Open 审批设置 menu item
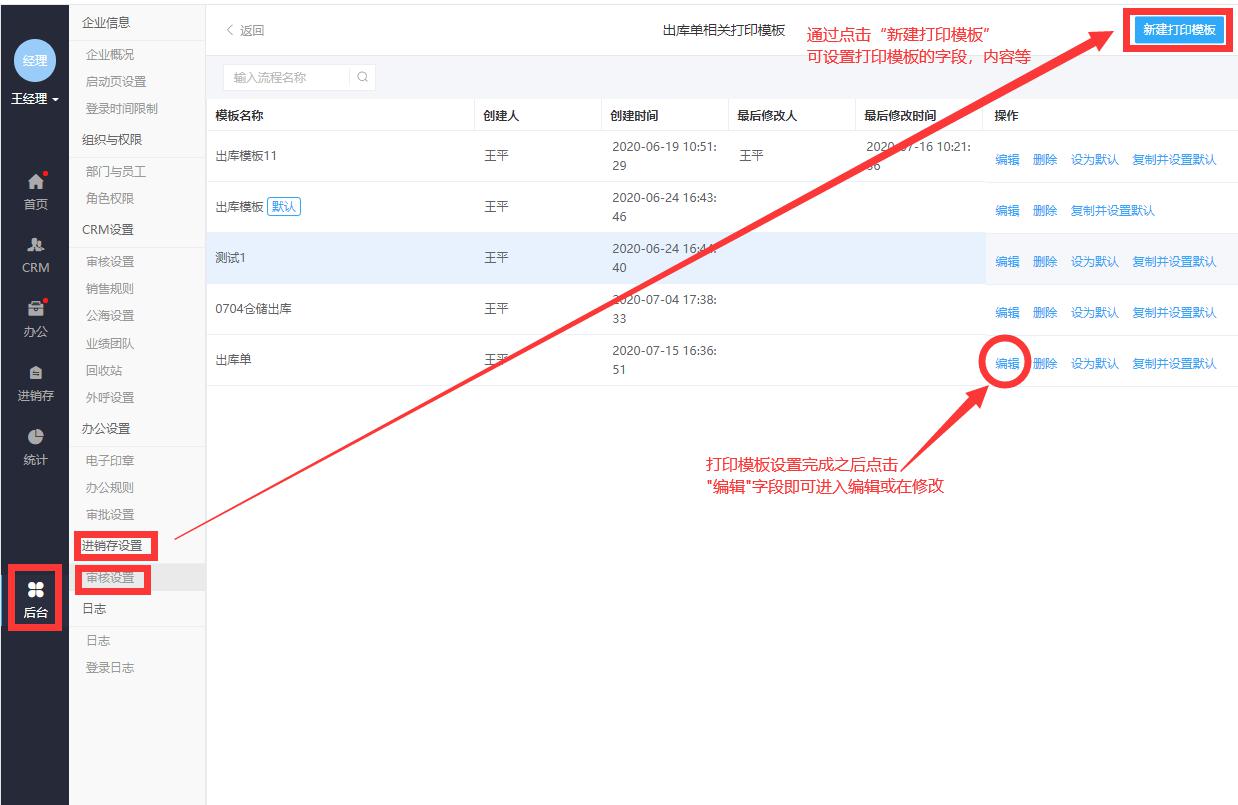This screenshot has width=1238, height=805. 110,515
